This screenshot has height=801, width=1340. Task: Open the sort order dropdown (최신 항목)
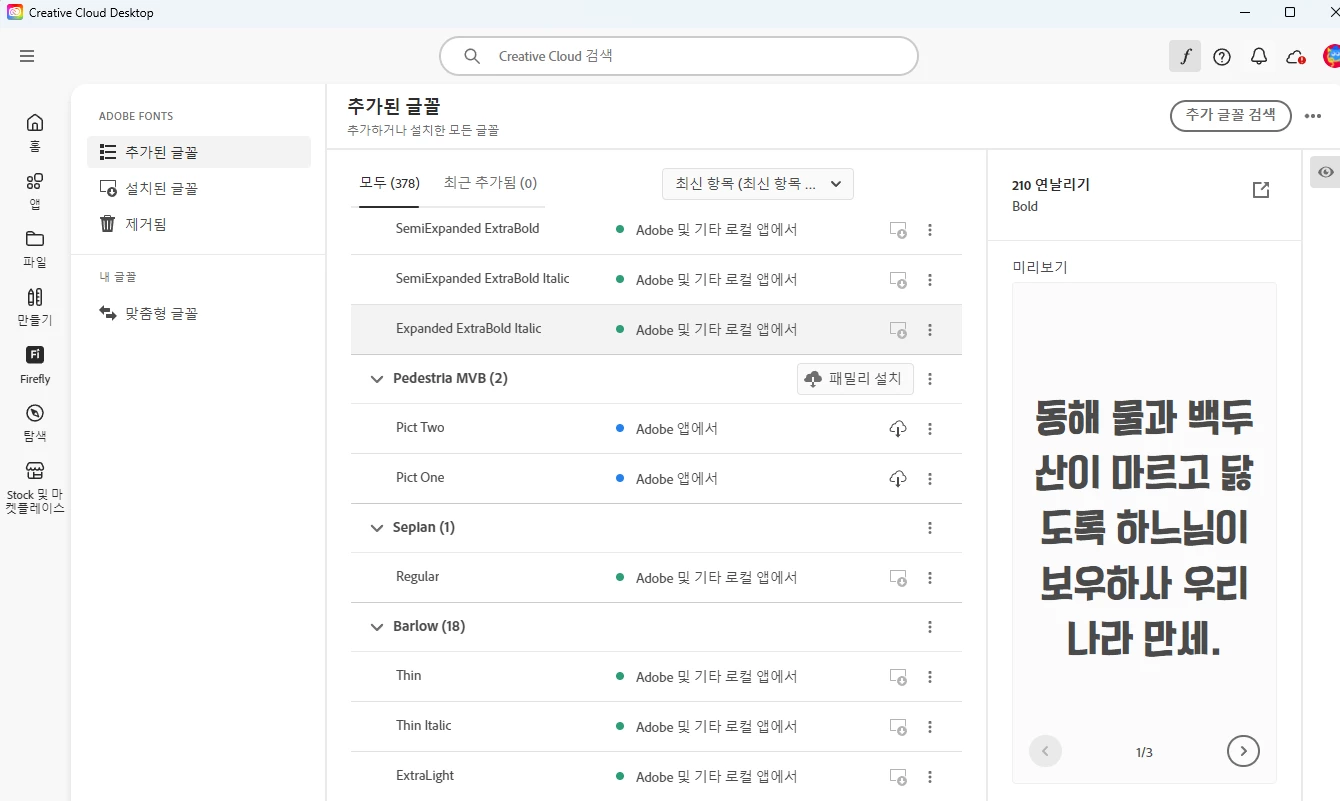click(757, 184)
